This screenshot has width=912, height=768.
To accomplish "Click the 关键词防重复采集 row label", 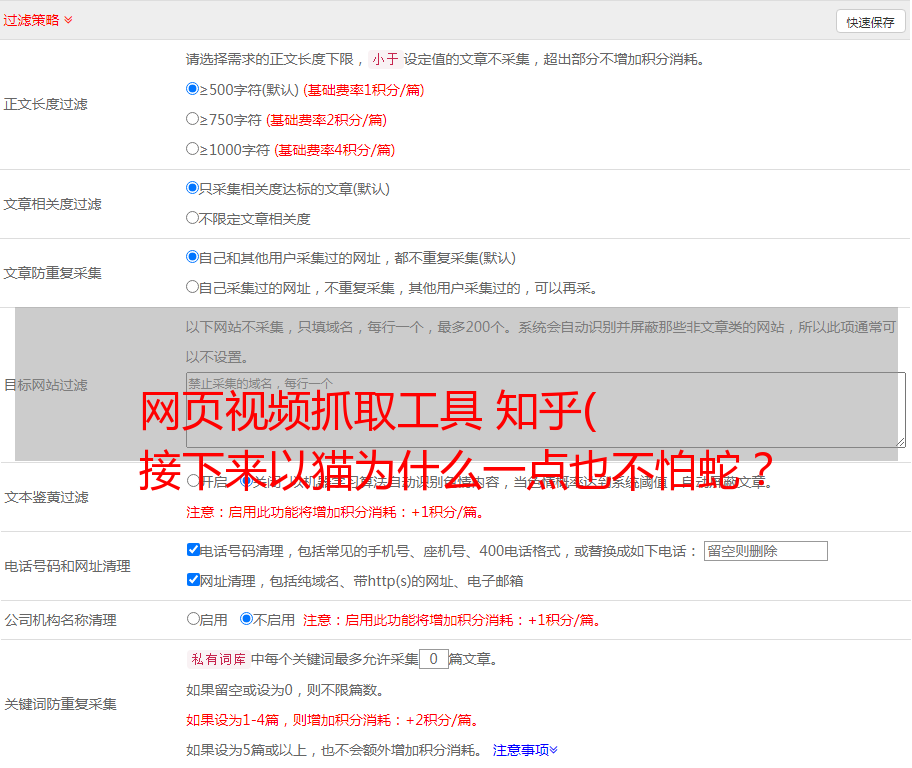I will [x=60, y=704].
